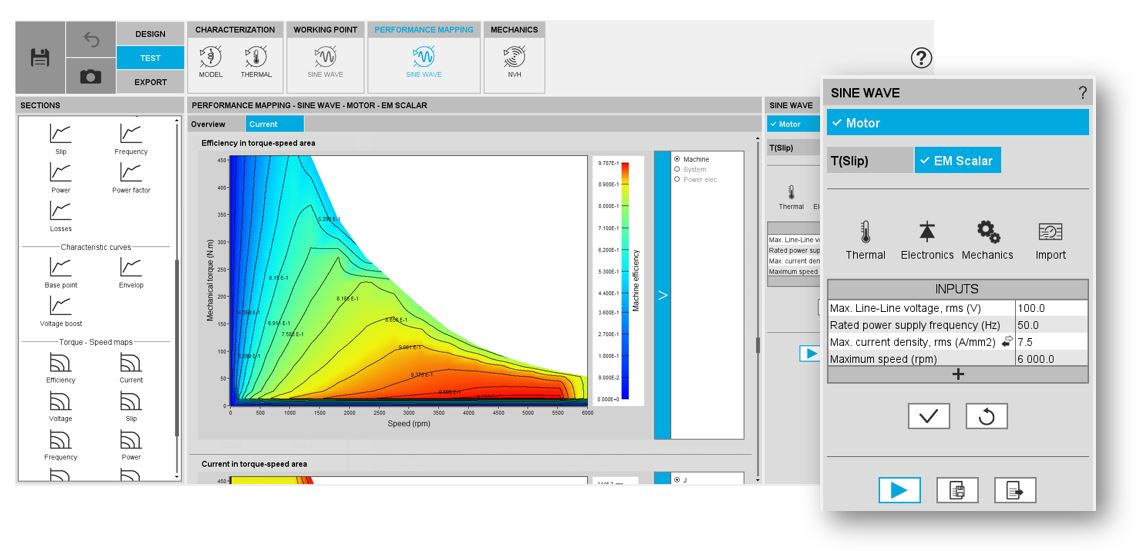Image resolution: width=1145 pixels, height=551 pixels.
Task: Switch to the Overview tab
Action: point(209,124)
